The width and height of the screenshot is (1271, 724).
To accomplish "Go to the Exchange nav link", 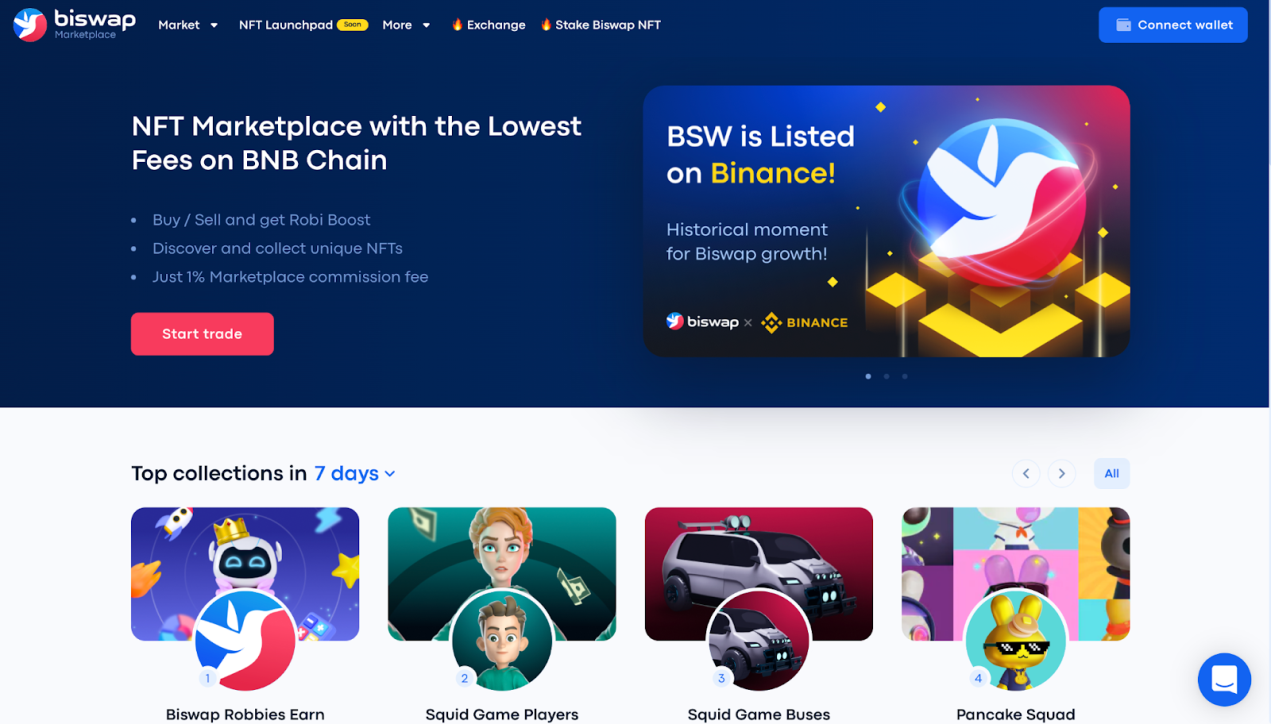I will coord(488,25).
